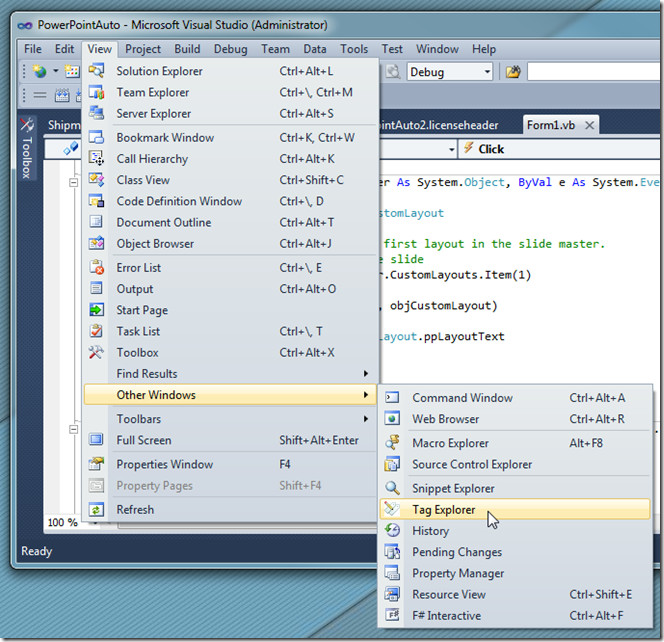This screenshot has height=642, width=664.
Task: Open the Edit menu
Action: coord(64,49)
